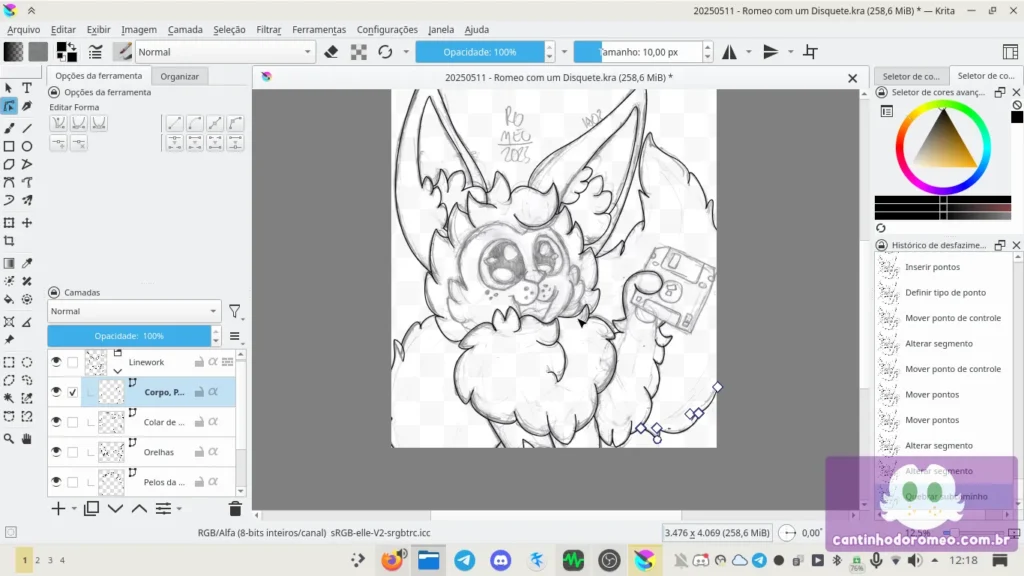This screenshot has height=576, width=1024.
Task: Select the Edit Shapes tool
Action: (x=9, y=106)
